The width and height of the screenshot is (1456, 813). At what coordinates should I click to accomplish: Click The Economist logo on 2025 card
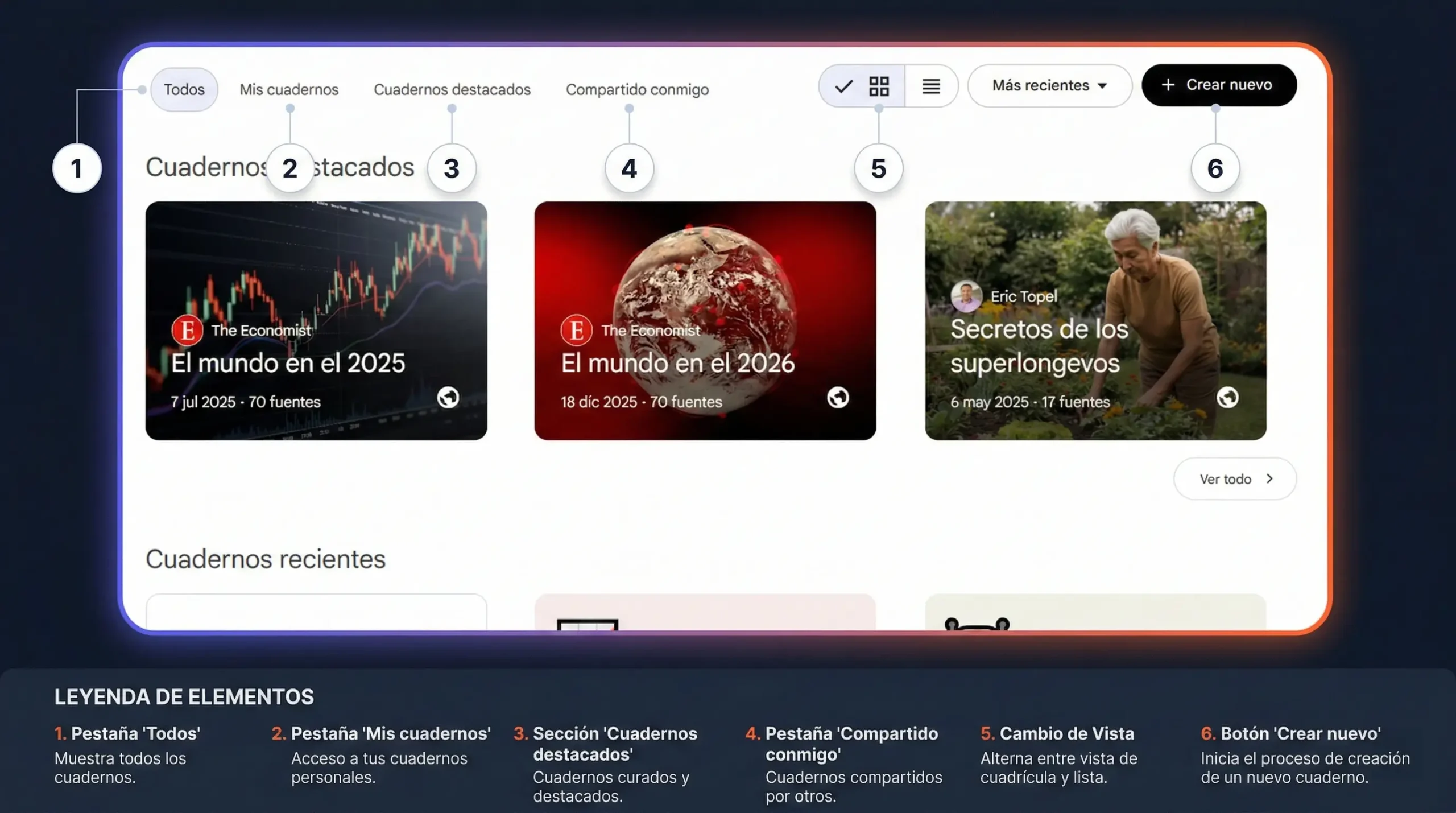click(187, 330)
